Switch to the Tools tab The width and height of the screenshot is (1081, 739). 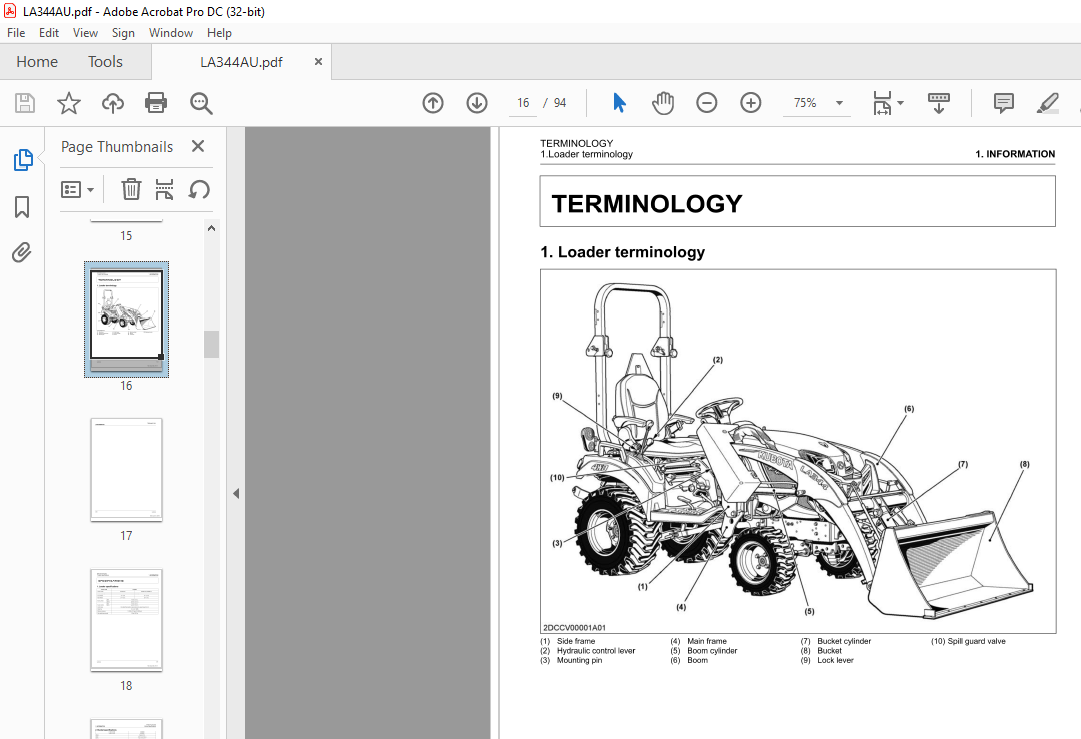click(105, 61)
